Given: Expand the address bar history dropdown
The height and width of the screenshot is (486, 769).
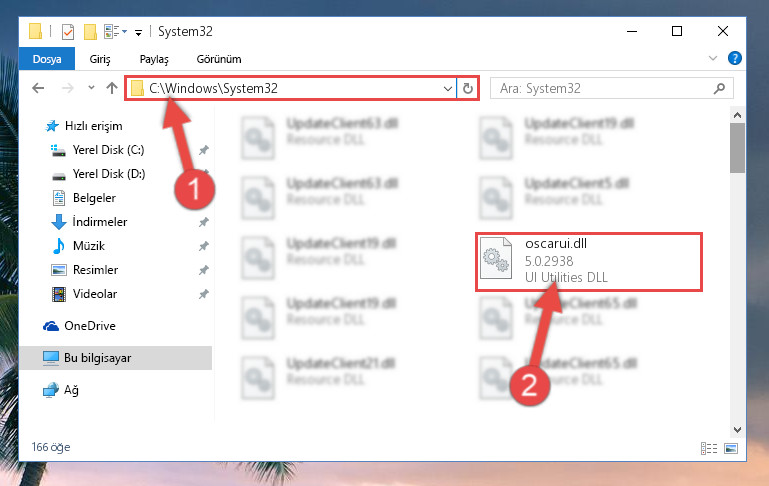Looking at the screenshot, I should click(447, 89).
